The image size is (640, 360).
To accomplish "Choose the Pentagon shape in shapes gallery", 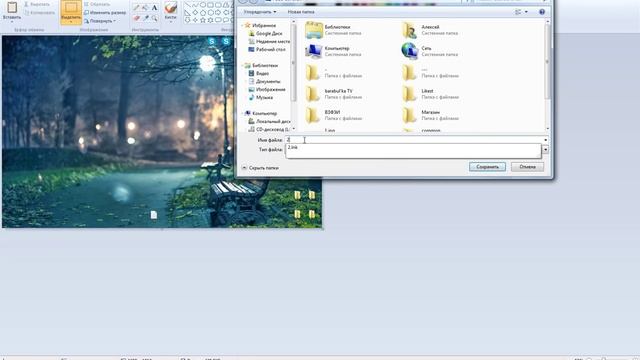I will (x=202, y=12).
